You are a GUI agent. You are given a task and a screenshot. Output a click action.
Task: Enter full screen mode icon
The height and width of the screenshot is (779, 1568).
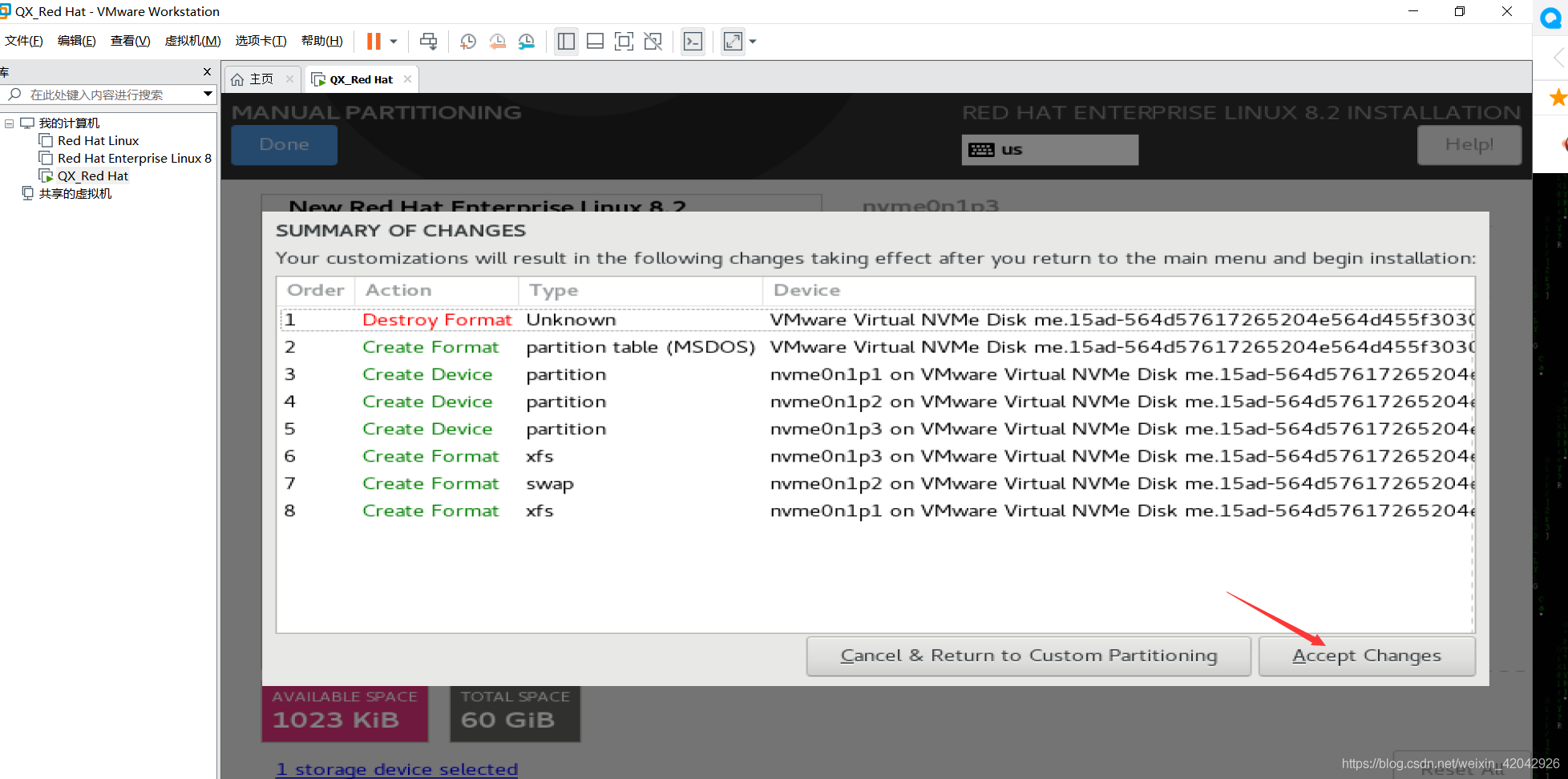624,41
